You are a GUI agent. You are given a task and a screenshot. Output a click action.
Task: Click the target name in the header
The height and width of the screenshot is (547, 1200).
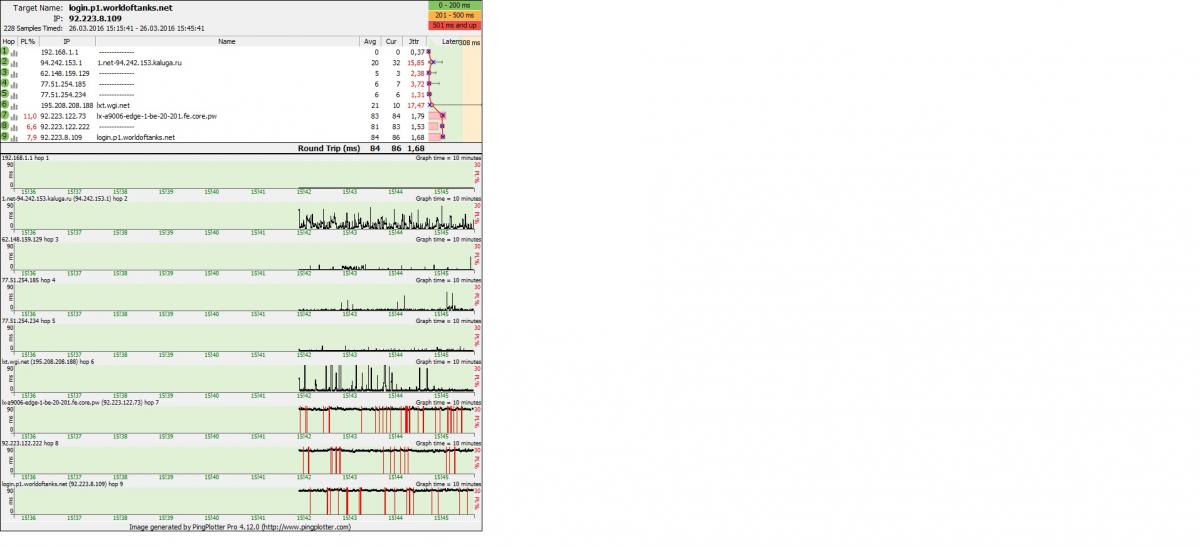click(121, 8)
